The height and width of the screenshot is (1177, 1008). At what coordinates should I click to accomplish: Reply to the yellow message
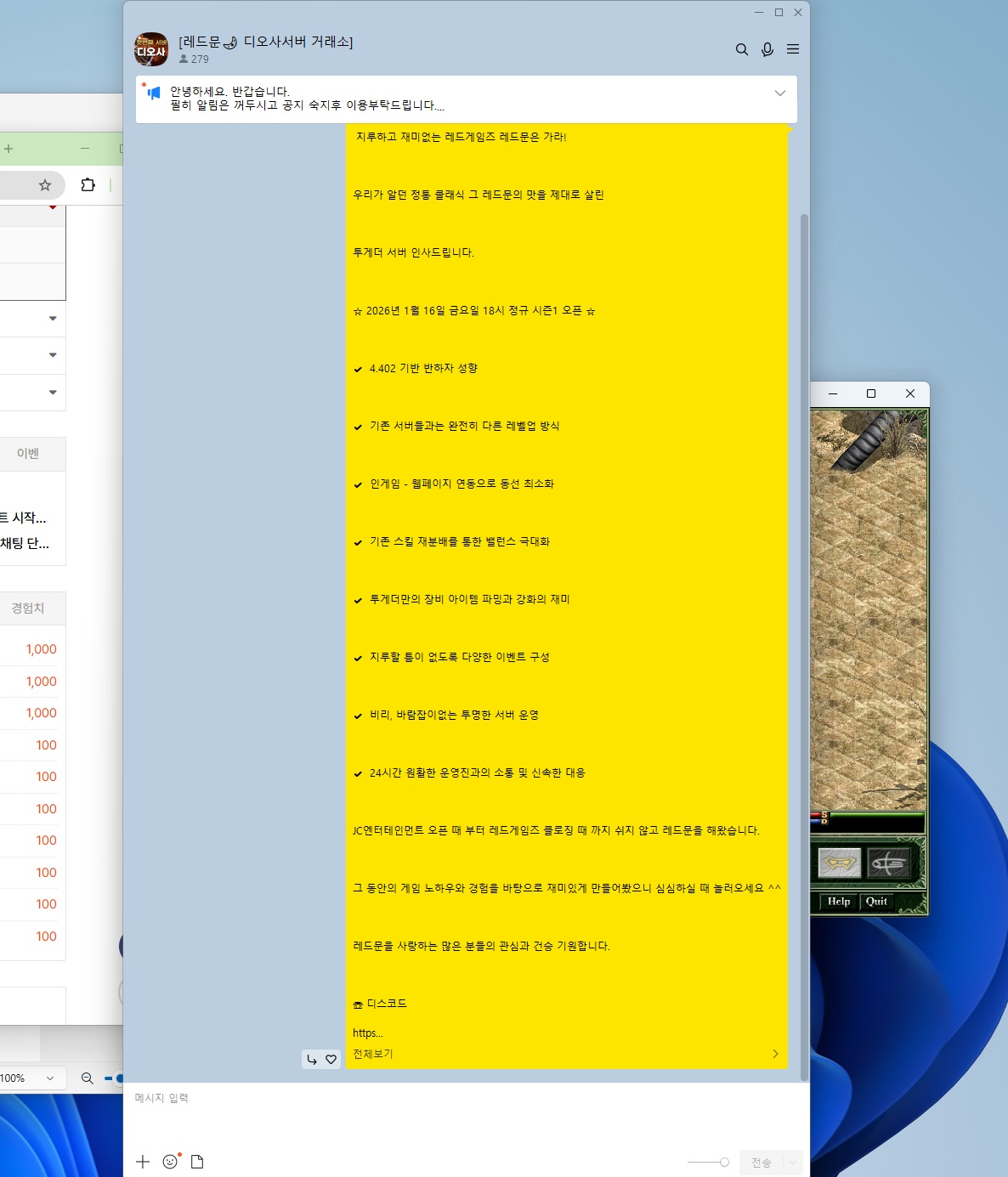coord(312,1060)
